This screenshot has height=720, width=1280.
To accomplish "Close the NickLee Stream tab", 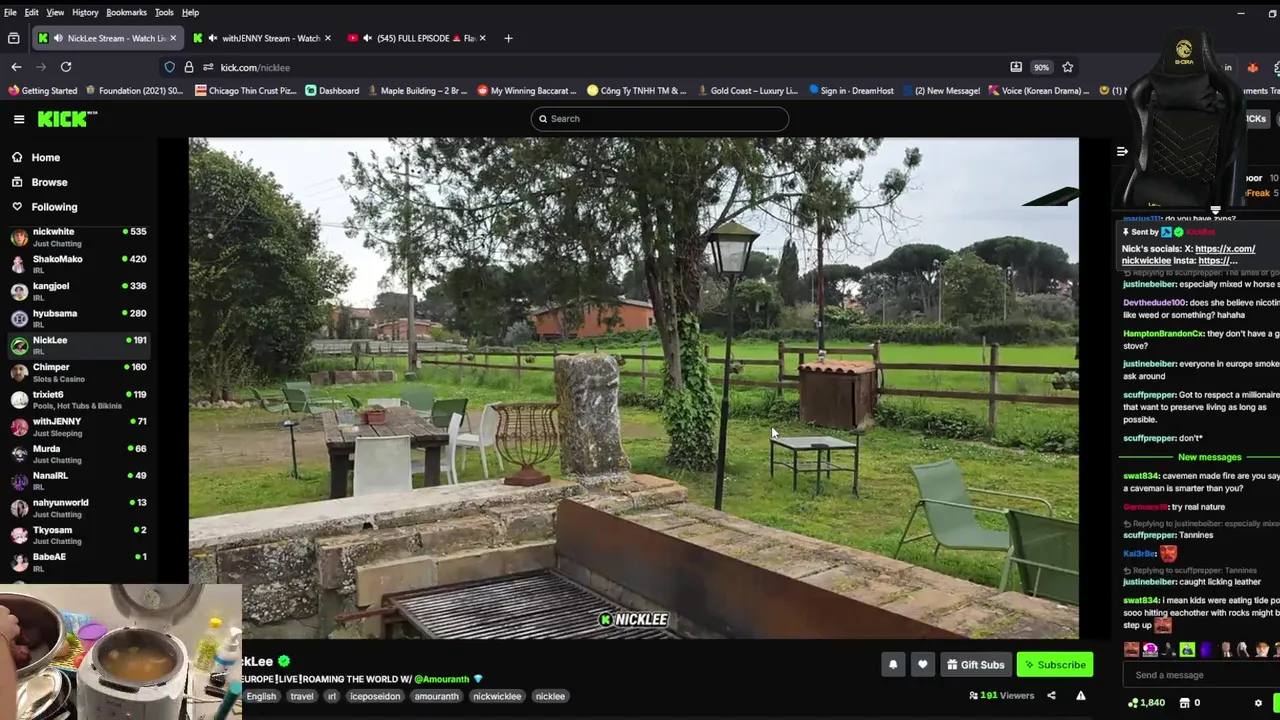I will [x=173, y=38].
